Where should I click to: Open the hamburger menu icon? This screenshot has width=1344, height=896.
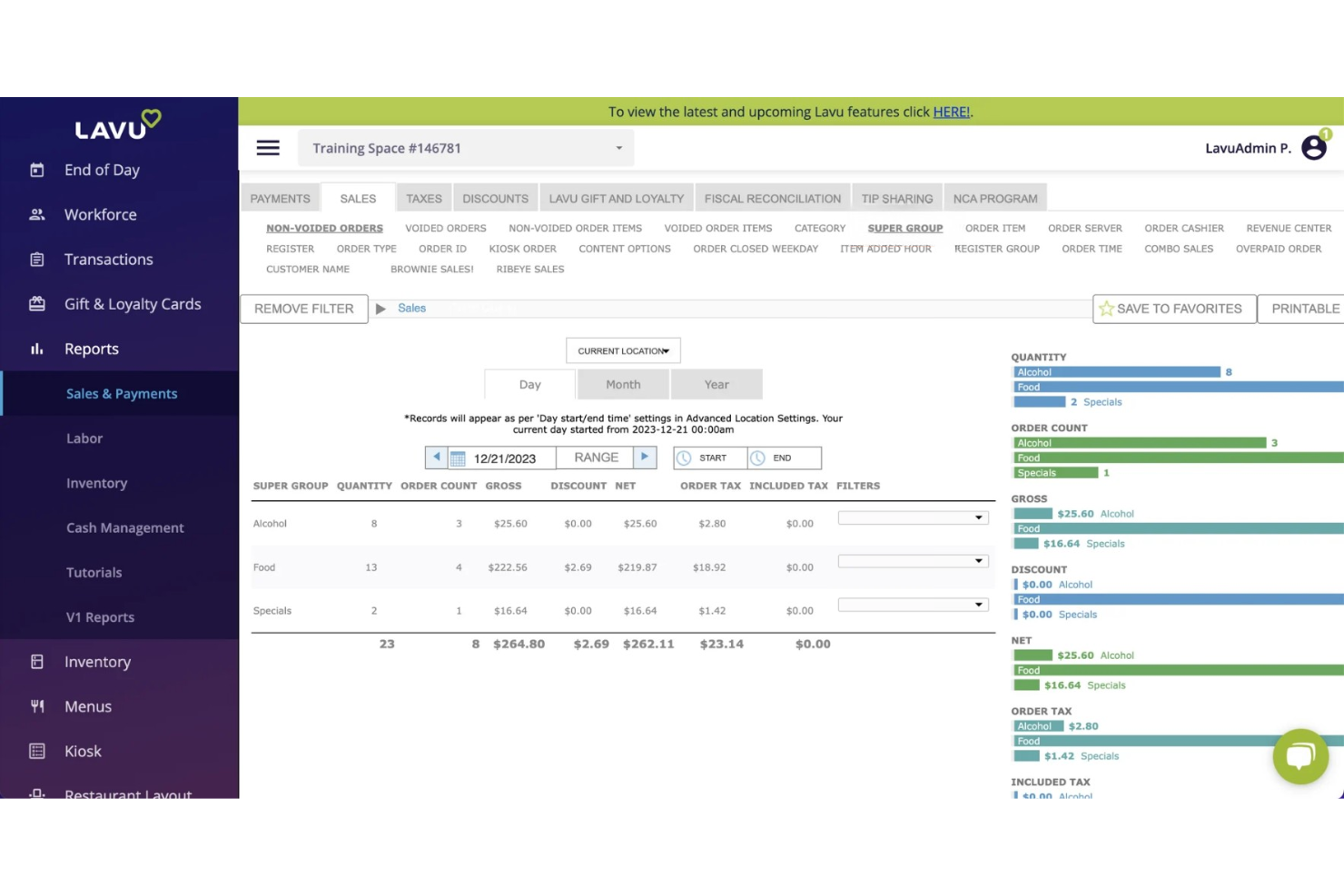coord(268,148)
